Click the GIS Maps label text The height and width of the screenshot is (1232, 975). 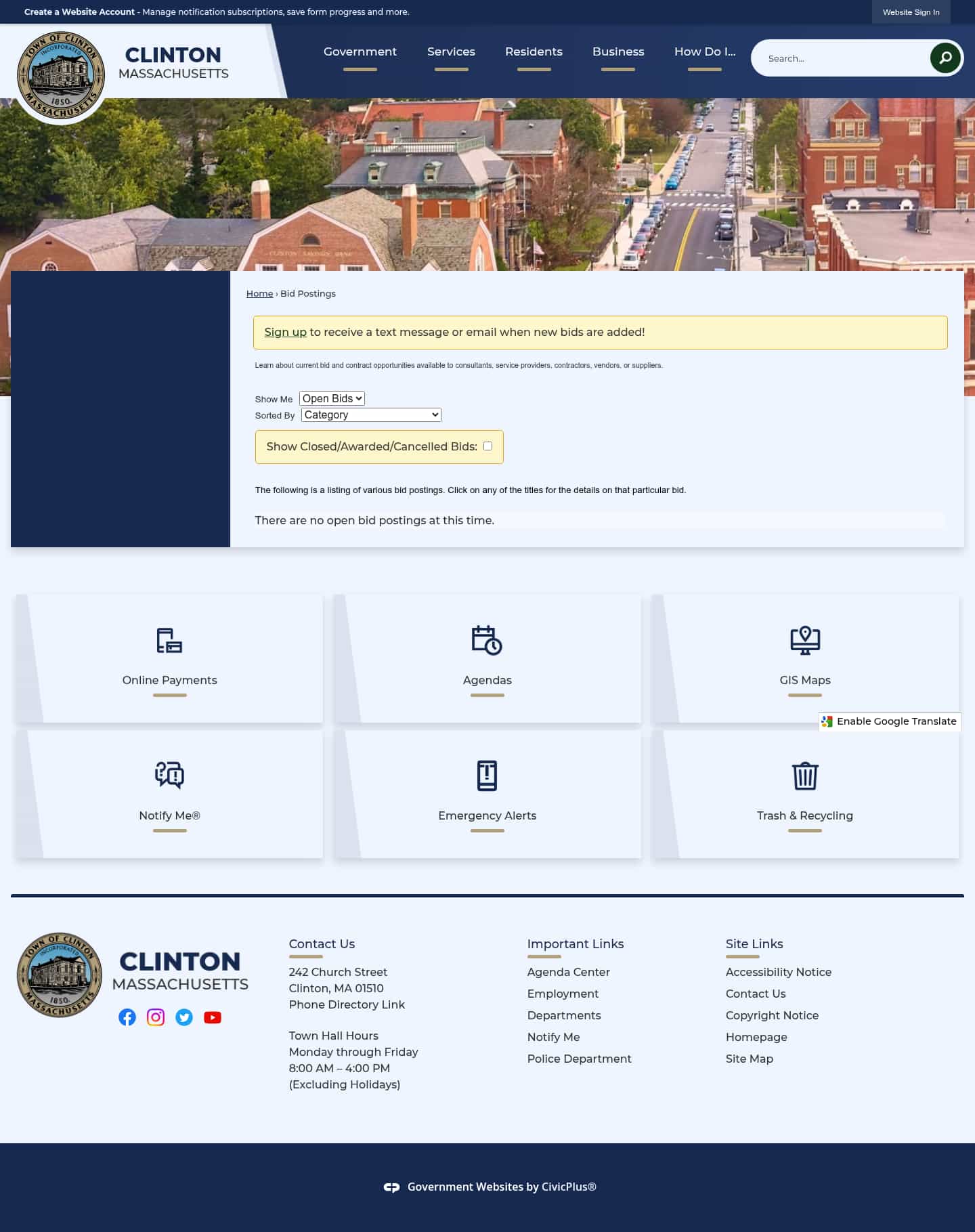805,680
